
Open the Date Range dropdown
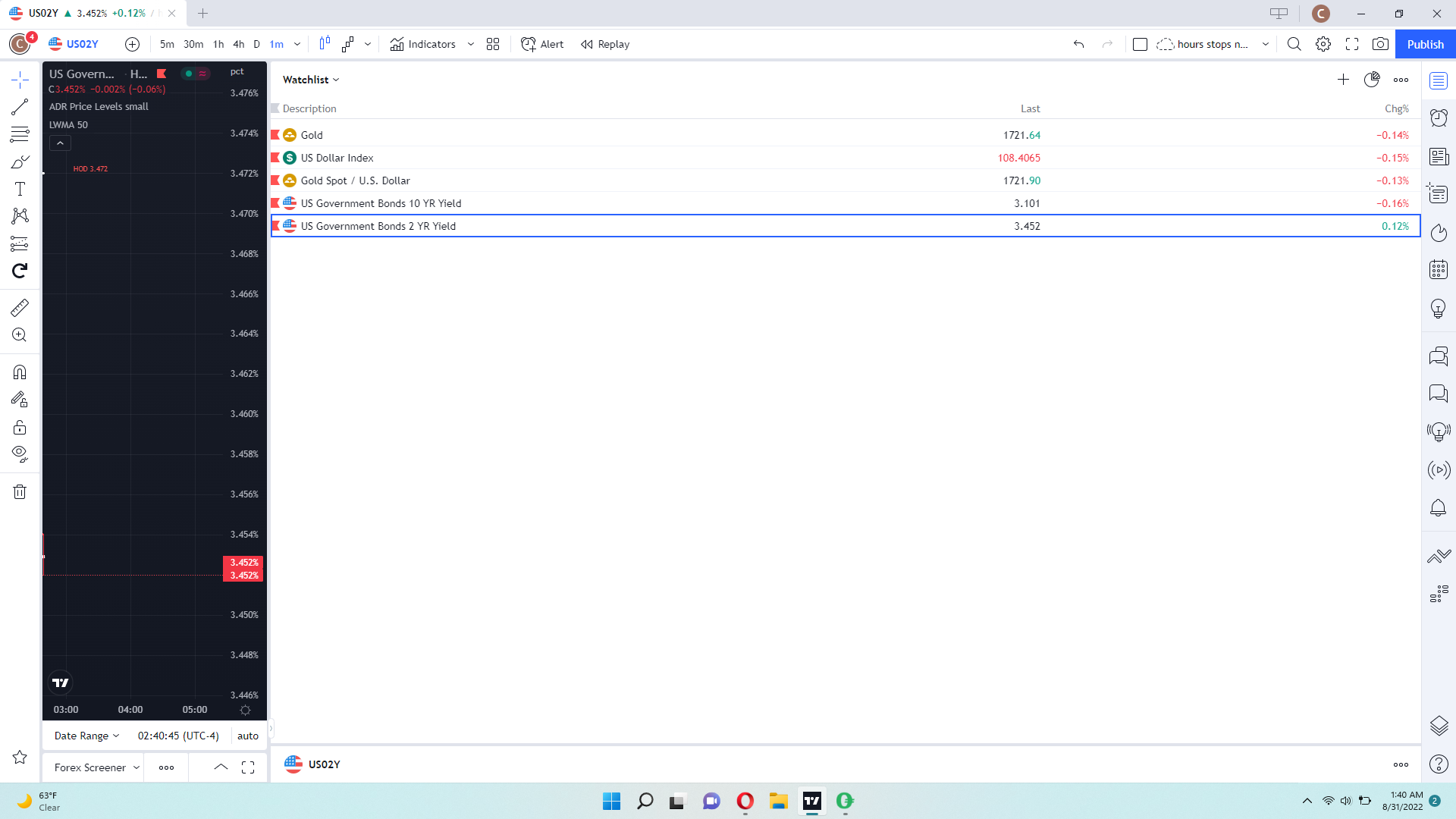86,736
